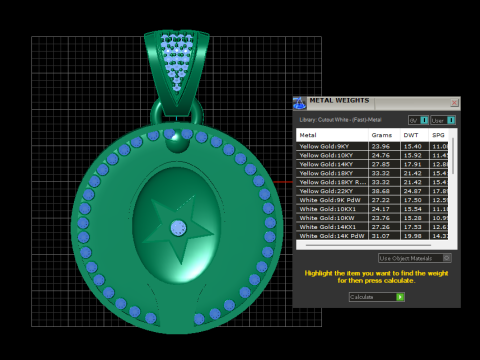480x360 pixels.
Task: Select the Yellow Gold:14KY row
Action: [372, 164]
